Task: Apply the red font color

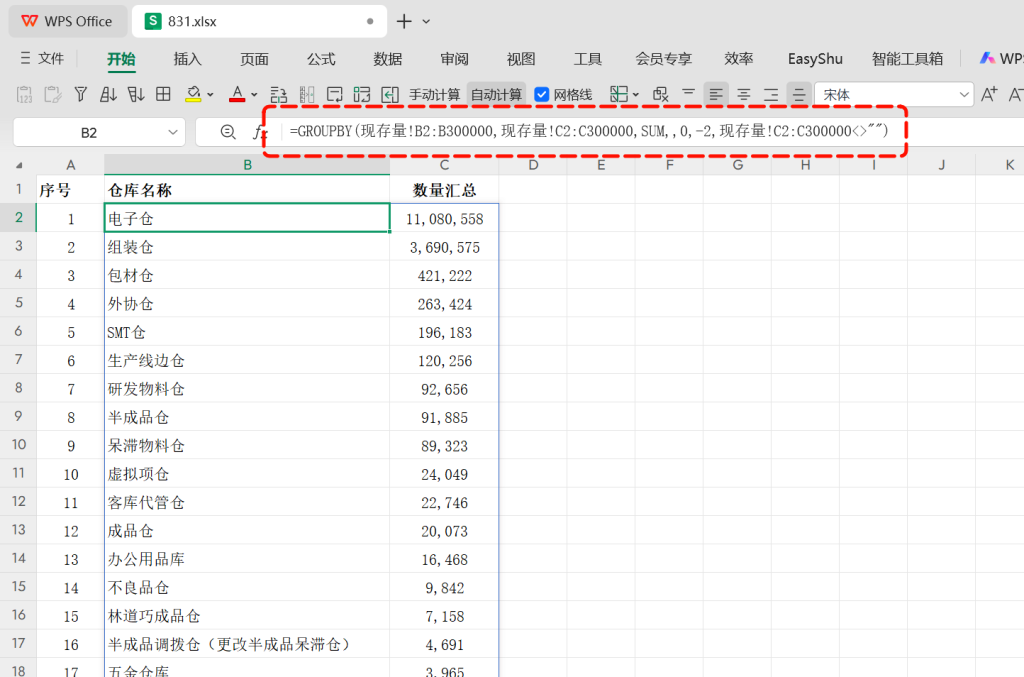Action: tap(237, 95)
